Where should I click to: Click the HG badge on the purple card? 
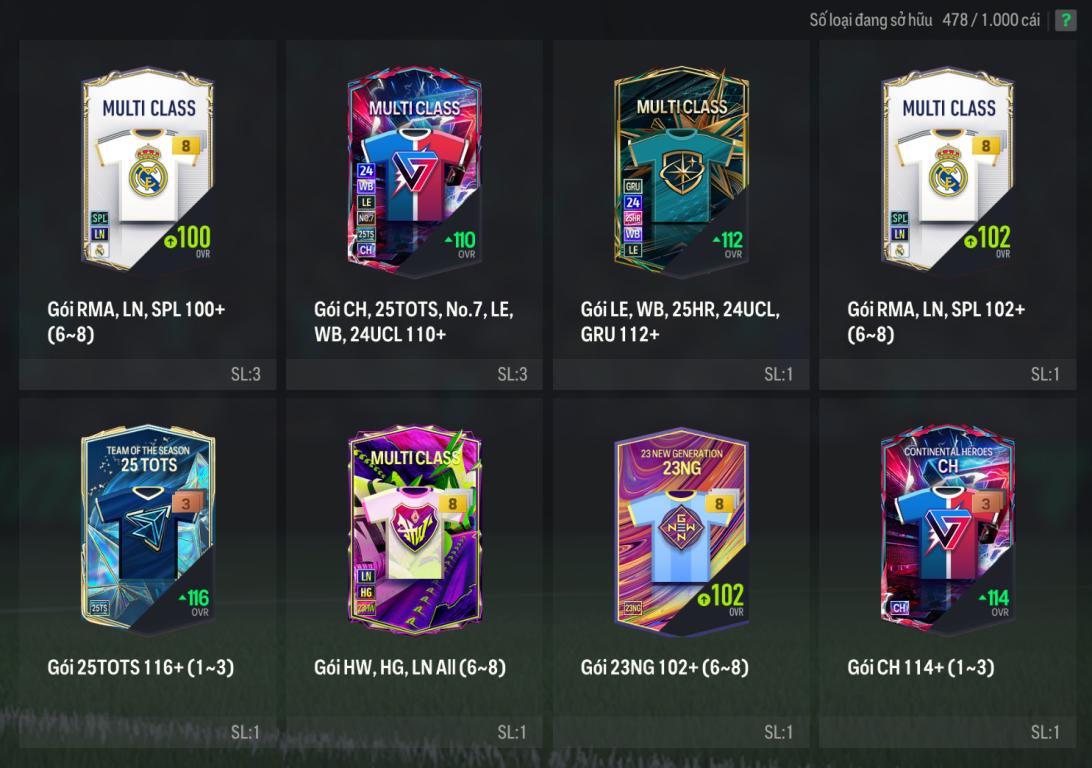[366, 592]
